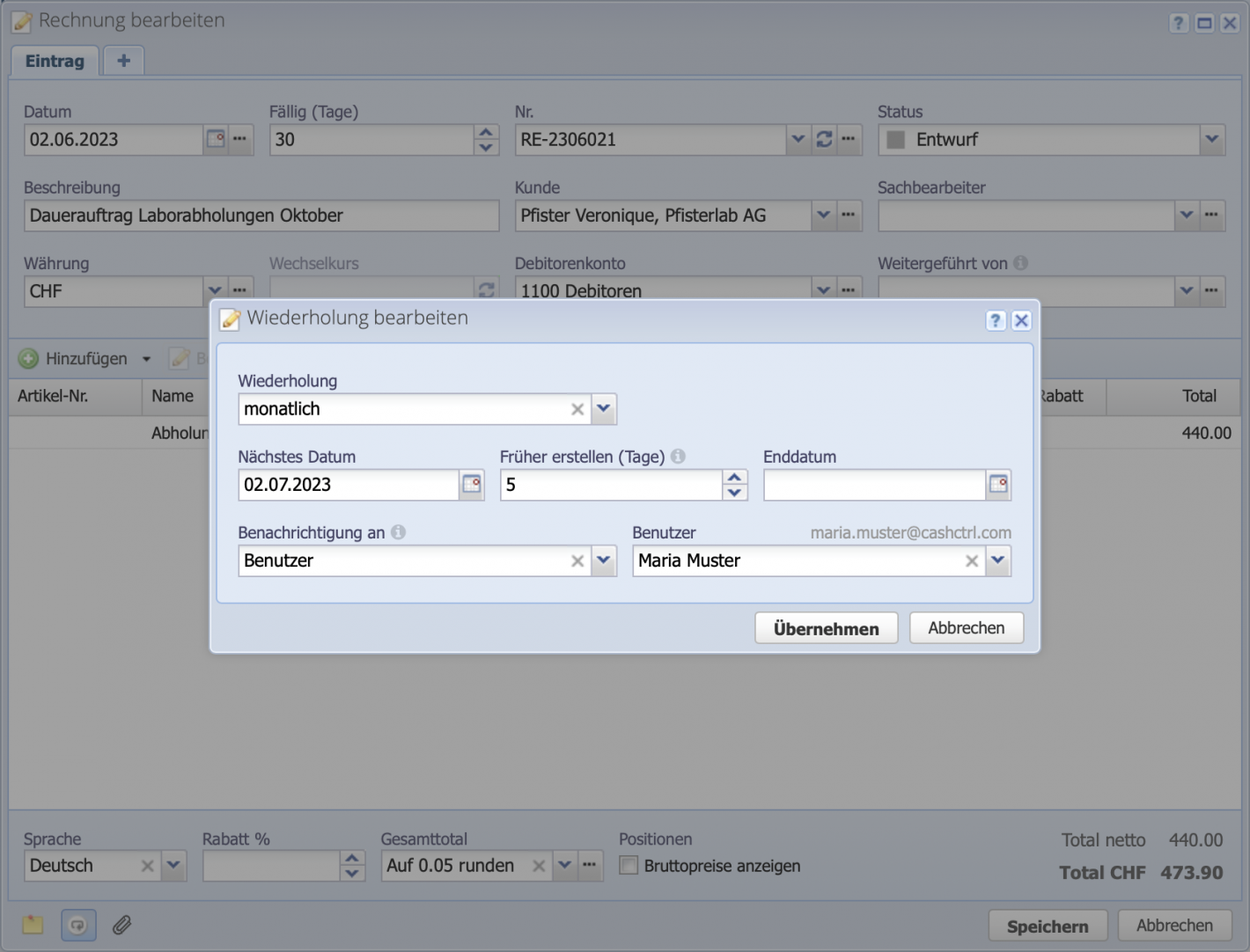Screen dimensions: 1250x952
Task: Expand the Status dropdown showing Entwurf
Action: point(1212,139)
